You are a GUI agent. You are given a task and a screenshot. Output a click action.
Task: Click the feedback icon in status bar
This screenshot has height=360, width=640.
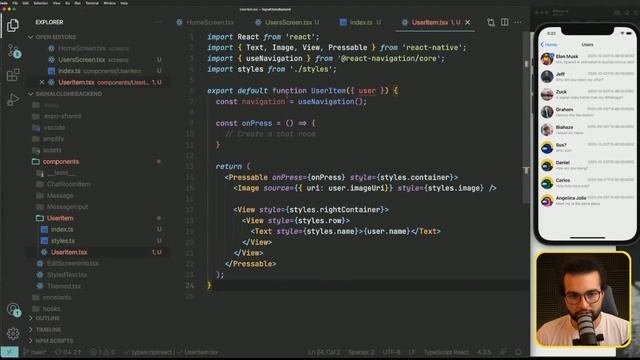(x=503, y=352)
